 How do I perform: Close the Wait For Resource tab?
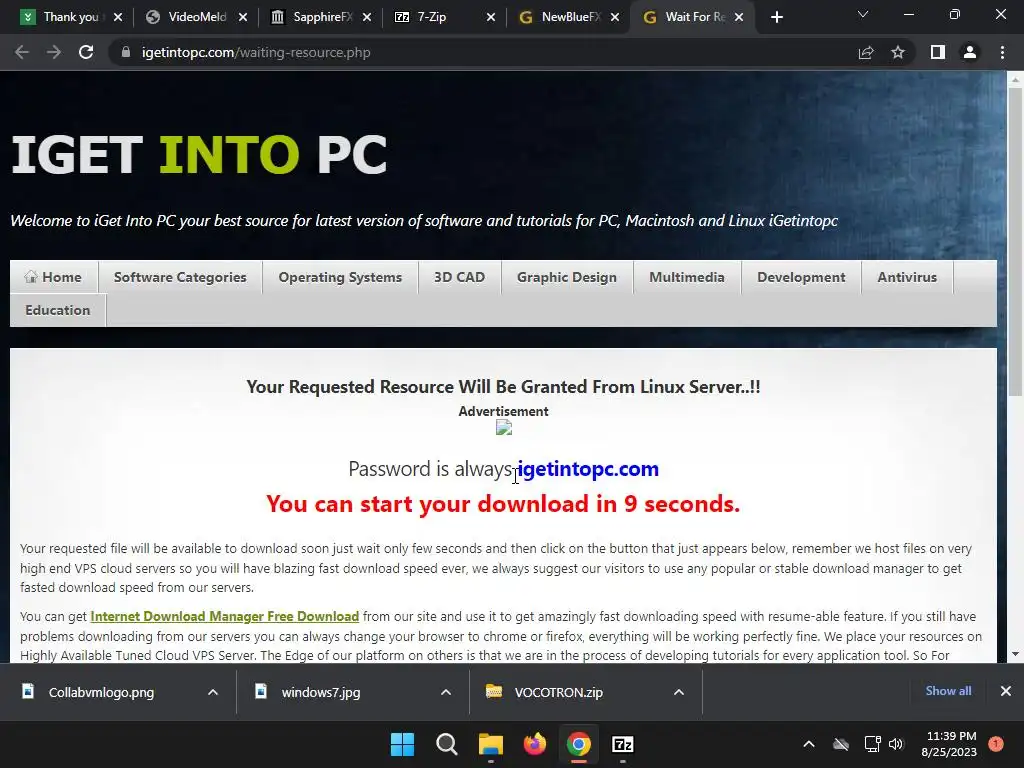[739, 17]
